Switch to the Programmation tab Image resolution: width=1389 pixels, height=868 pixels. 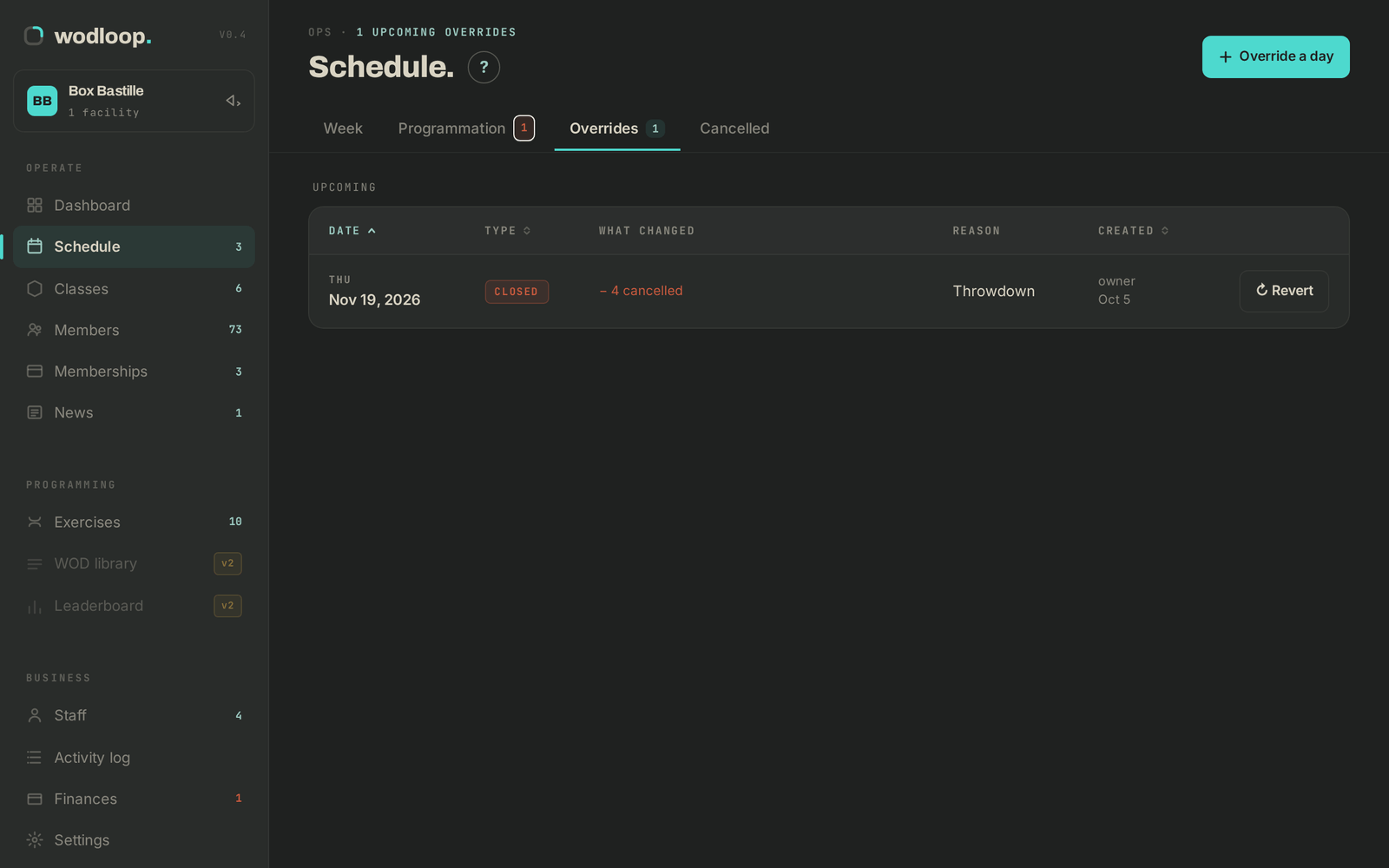[466, 128]
